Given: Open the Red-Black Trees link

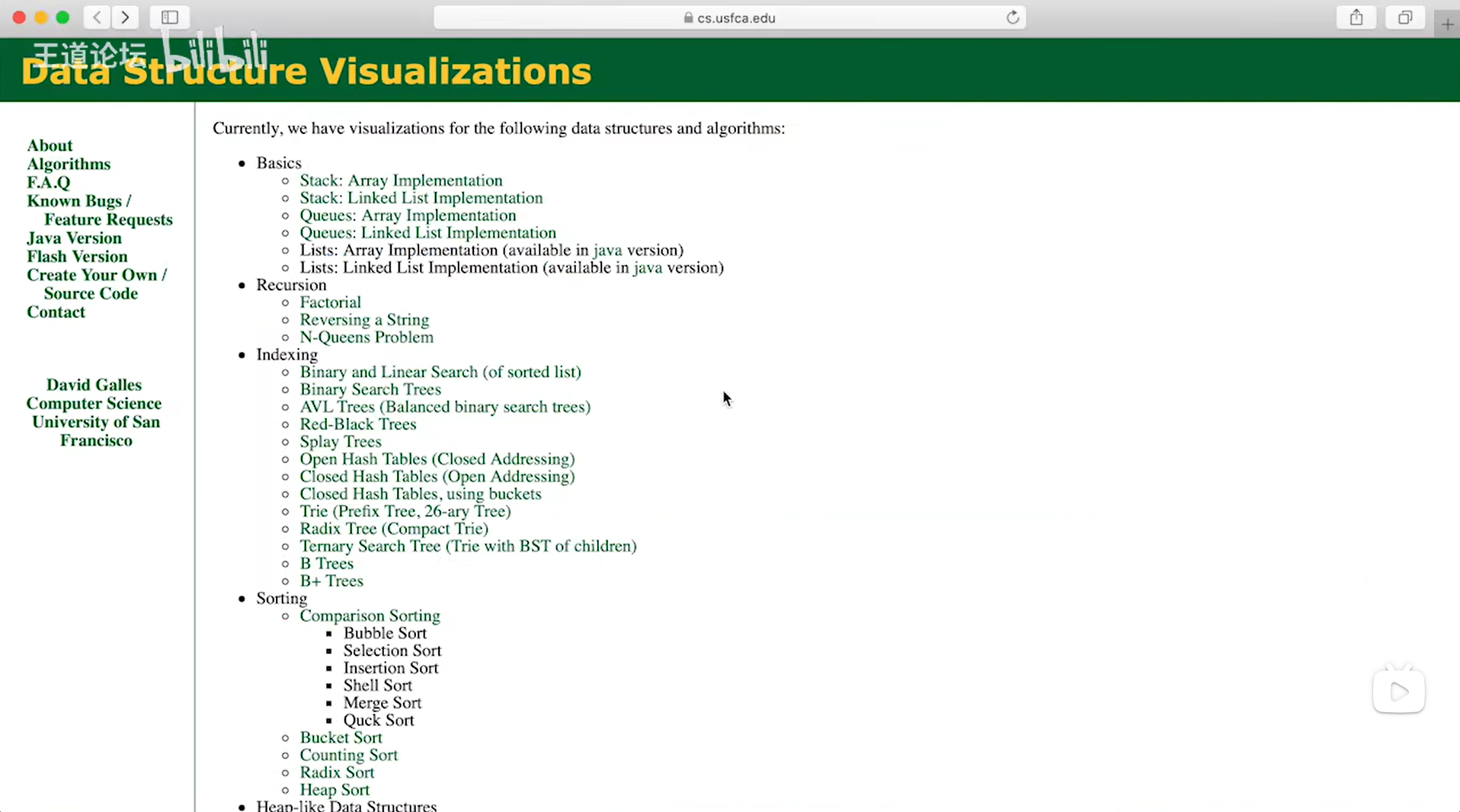Looking at the screenshot, I should tap(358, 425).
